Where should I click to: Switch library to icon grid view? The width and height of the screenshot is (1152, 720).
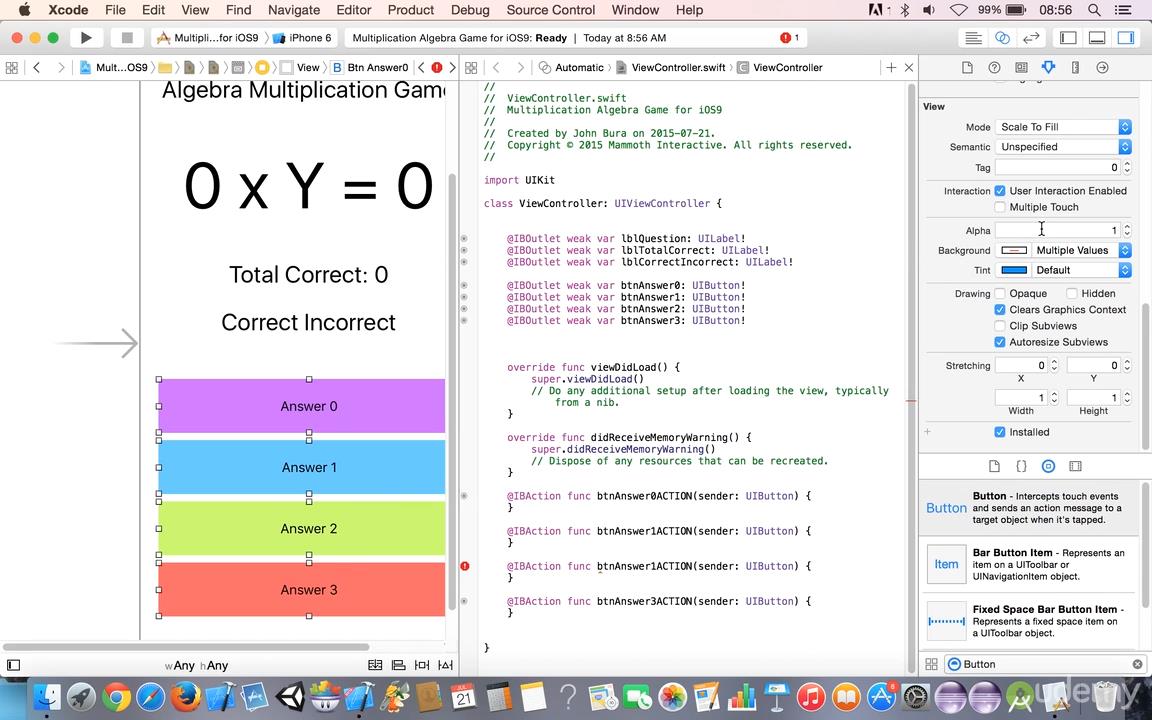[932, 664]
